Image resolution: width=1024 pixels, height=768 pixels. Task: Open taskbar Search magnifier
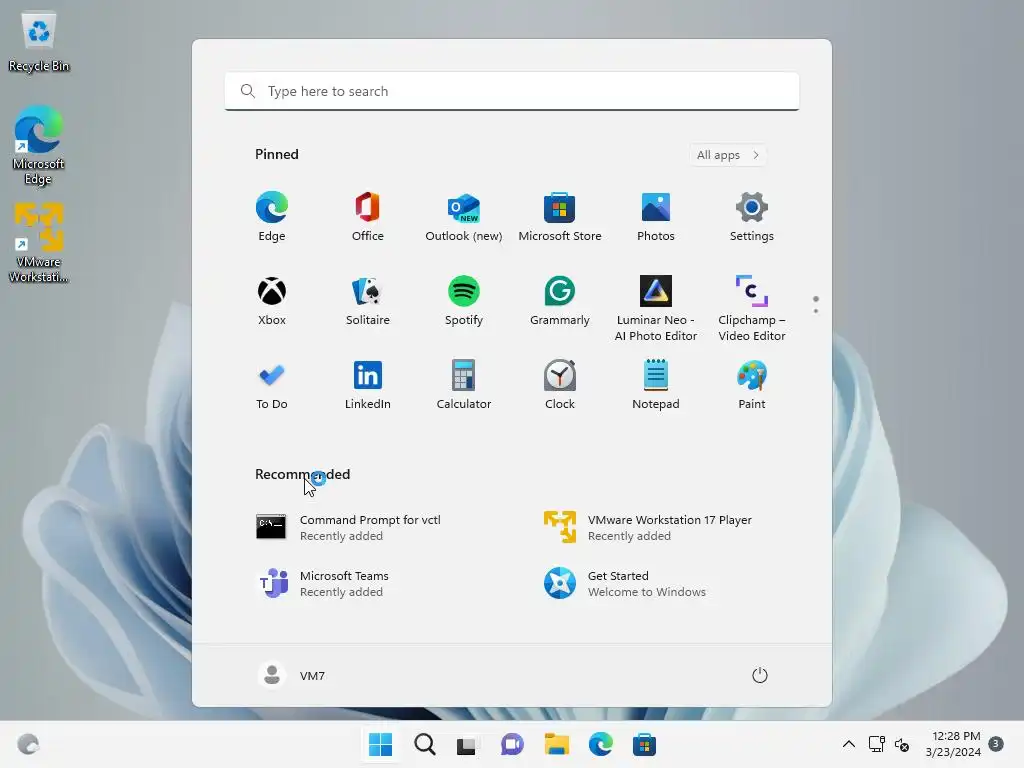point(424,744)
